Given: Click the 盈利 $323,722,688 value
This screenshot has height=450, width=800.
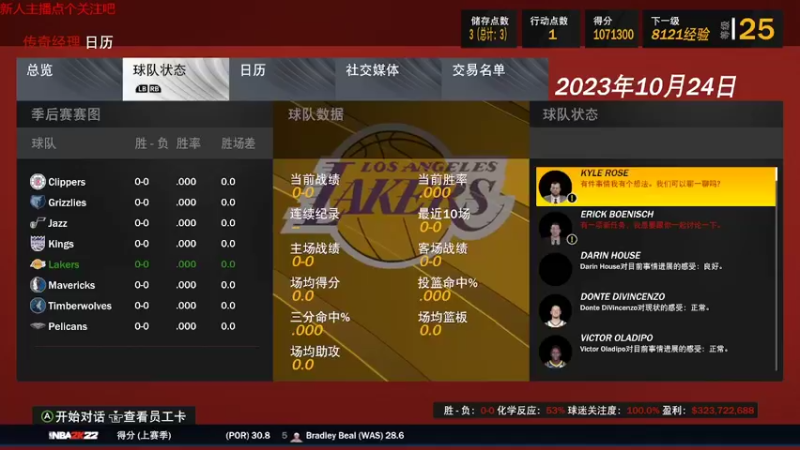Looking at the screenshot, I should click(x=722, y=410).
